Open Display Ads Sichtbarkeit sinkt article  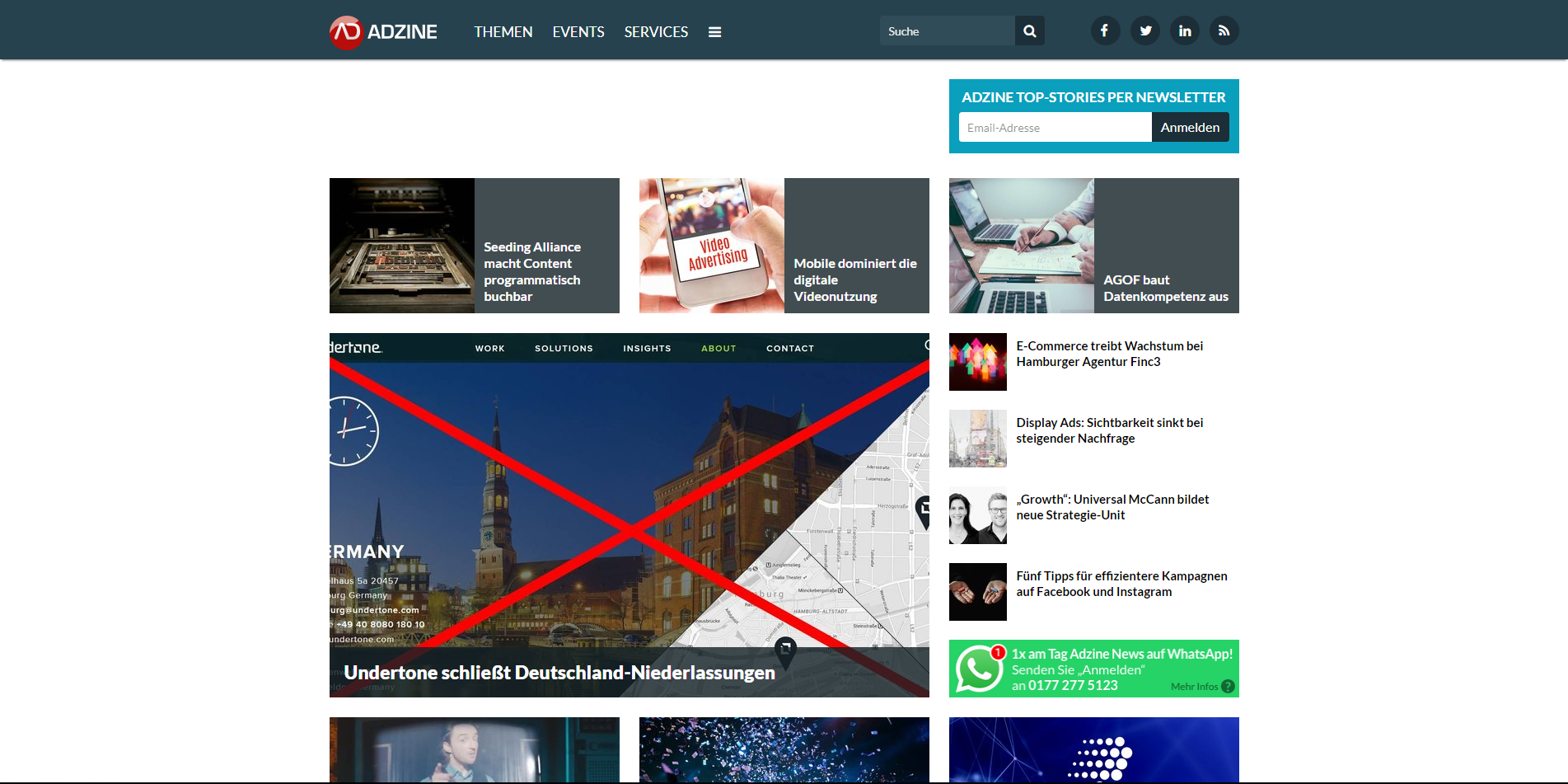pos(1109,430)
